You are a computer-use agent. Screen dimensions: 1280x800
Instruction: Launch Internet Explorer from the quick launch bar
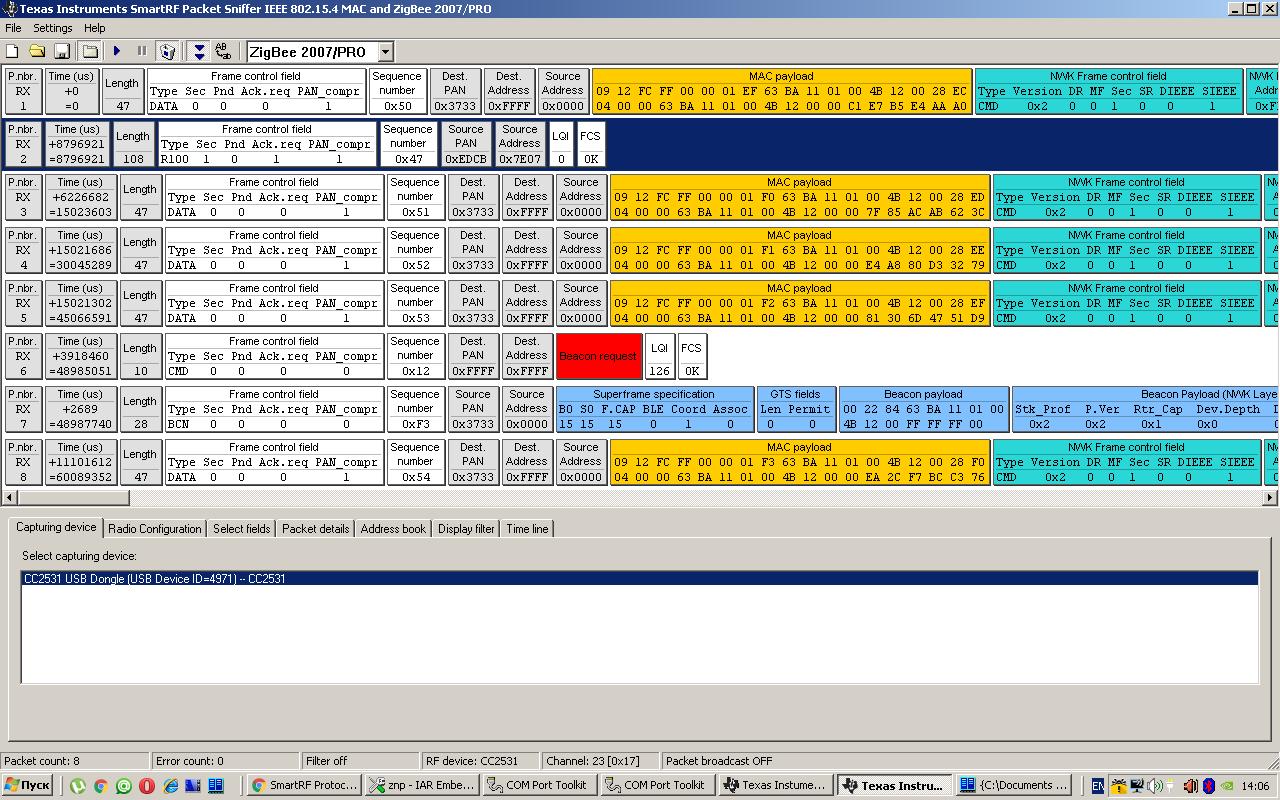click(x=170, y=786)
